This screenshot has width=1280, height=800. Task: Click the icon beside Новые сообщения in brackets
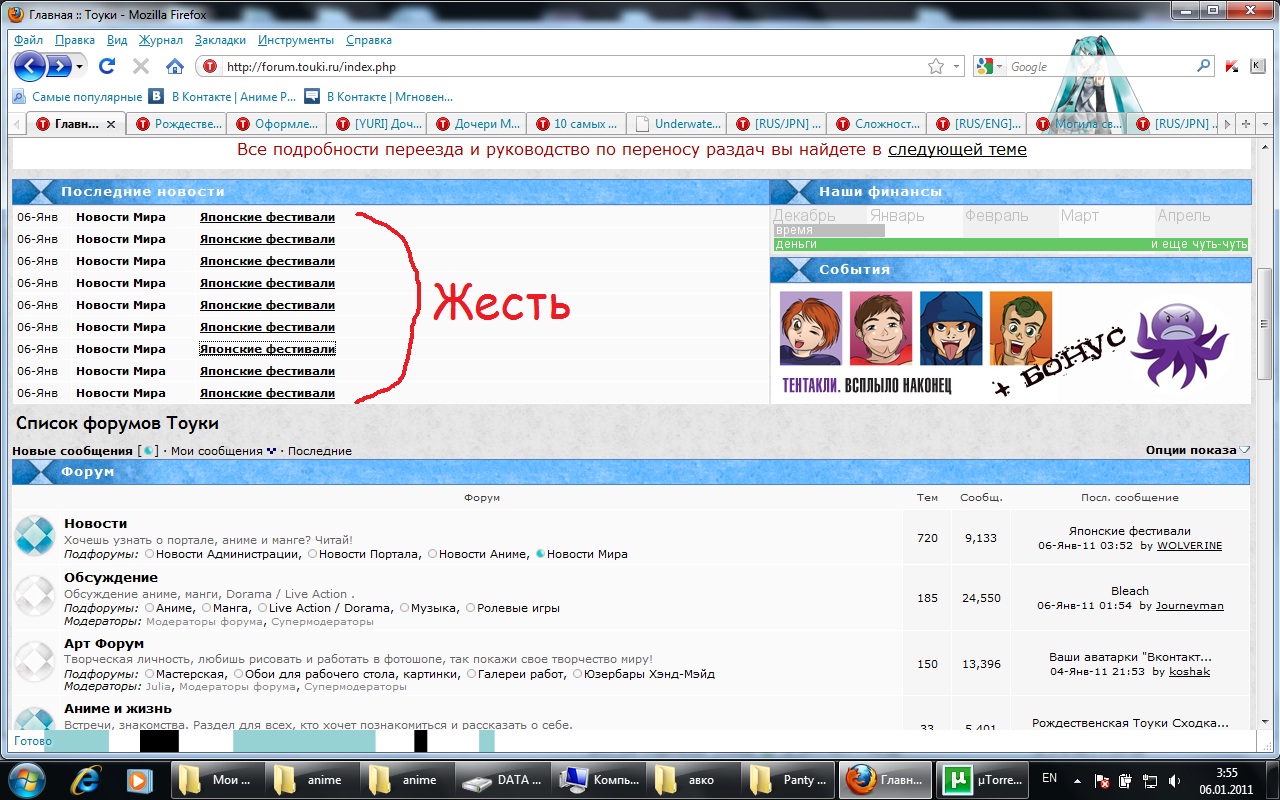click(148, 451)
